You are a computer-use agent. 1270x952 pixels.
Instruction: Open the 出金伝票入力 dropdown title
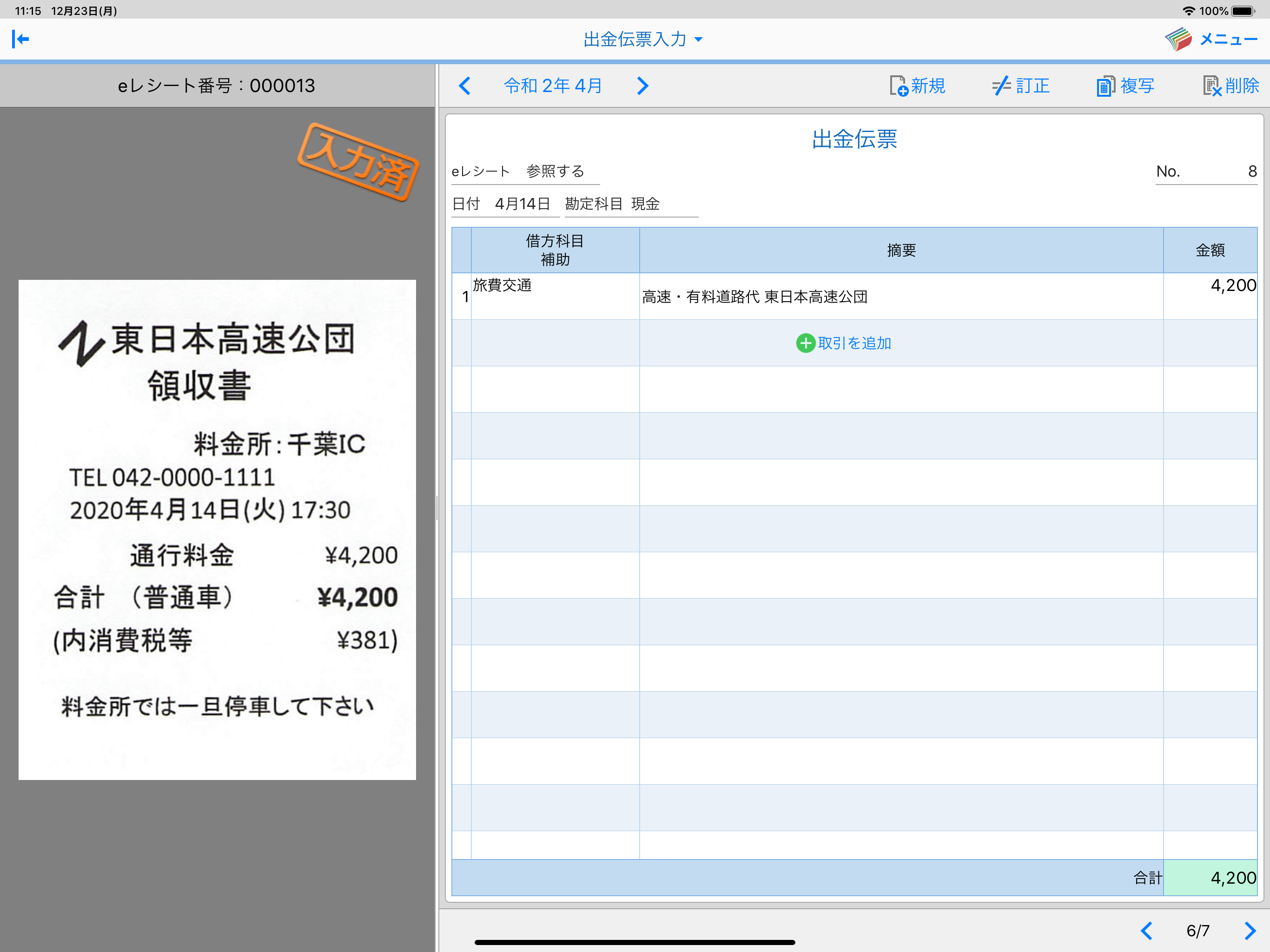pyautogui.click(x=642, y=39)
